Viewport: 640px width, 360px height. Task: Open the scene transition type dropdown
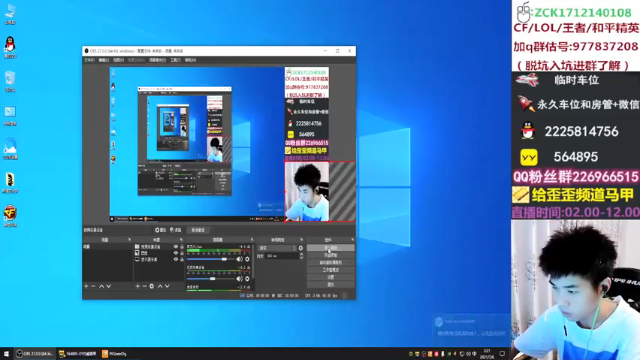277,248
